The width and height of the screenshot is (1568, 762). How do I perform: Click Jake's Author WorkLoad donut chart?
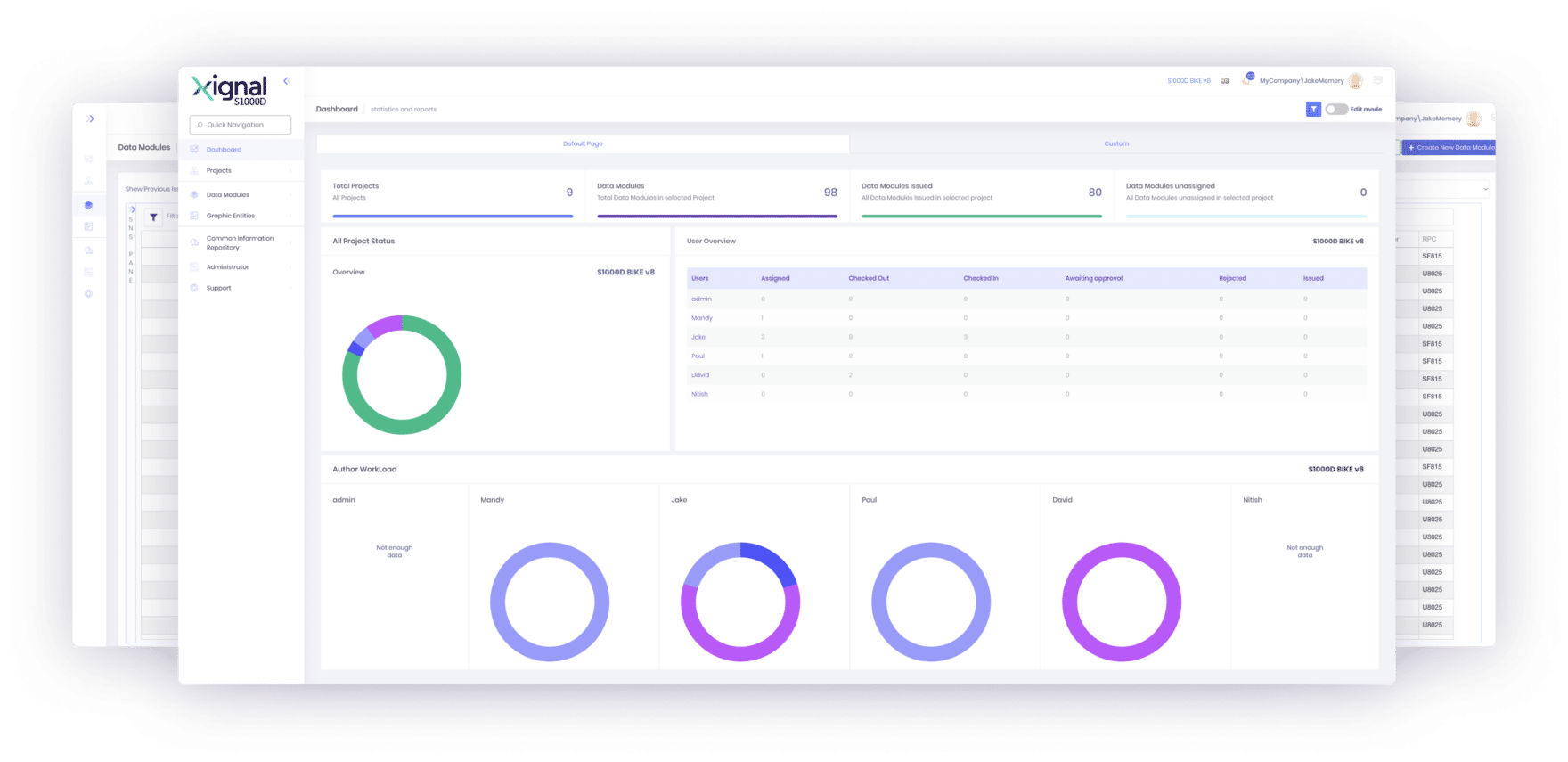click(740, 602)
